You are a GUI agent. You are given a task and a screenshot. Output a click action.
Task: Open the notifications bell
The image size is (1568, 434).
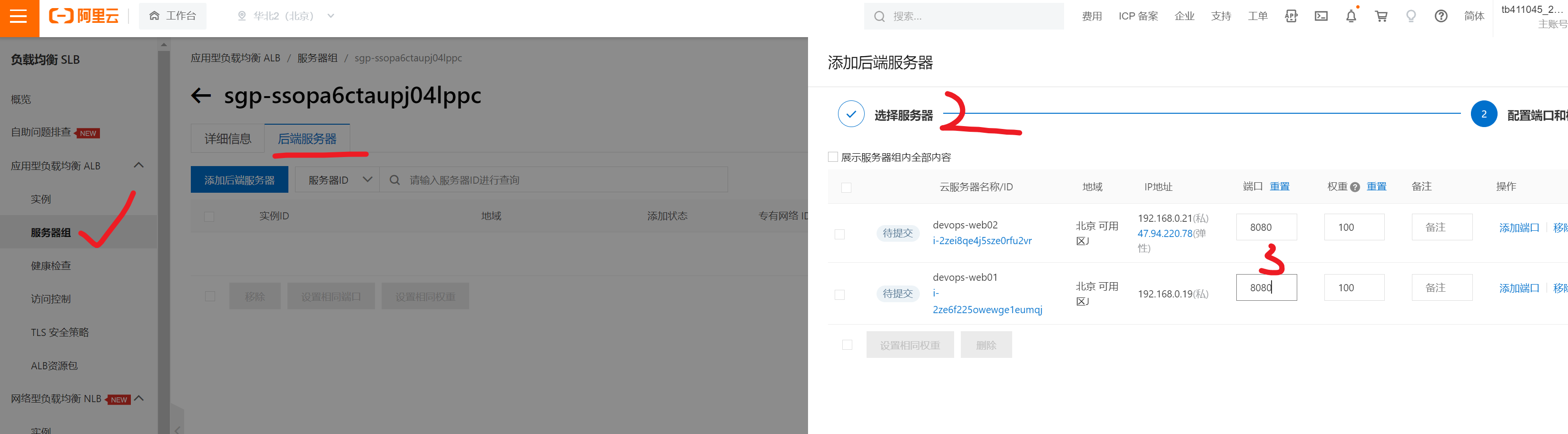[1351, 17]
